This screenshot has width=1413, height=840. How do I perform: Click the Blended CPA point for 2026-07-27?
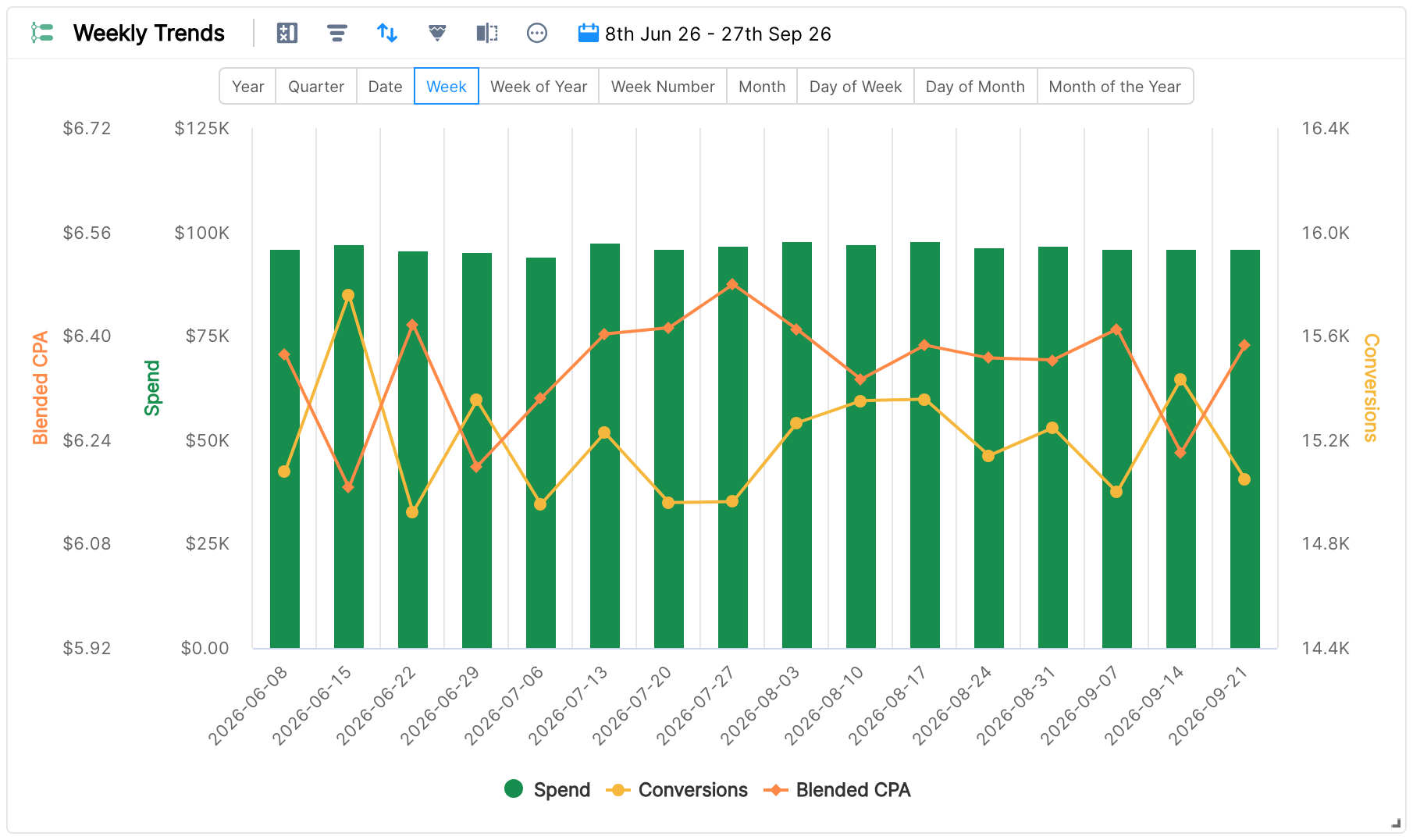(x=732, y=284)
